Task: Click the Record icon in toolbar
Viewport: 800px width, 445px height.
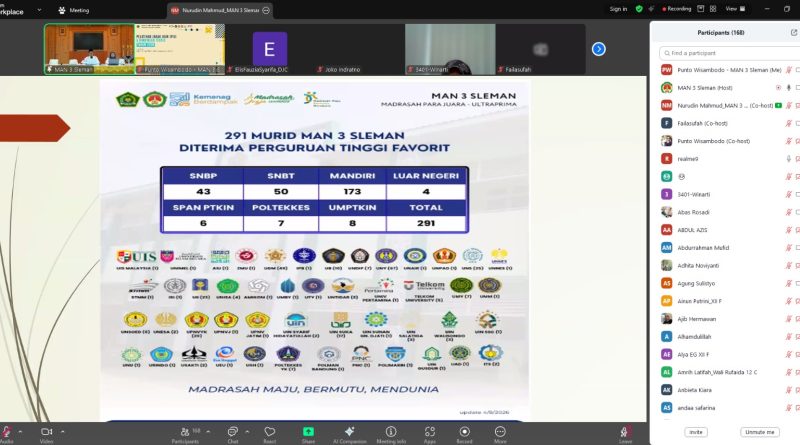Action: (464, 432)
